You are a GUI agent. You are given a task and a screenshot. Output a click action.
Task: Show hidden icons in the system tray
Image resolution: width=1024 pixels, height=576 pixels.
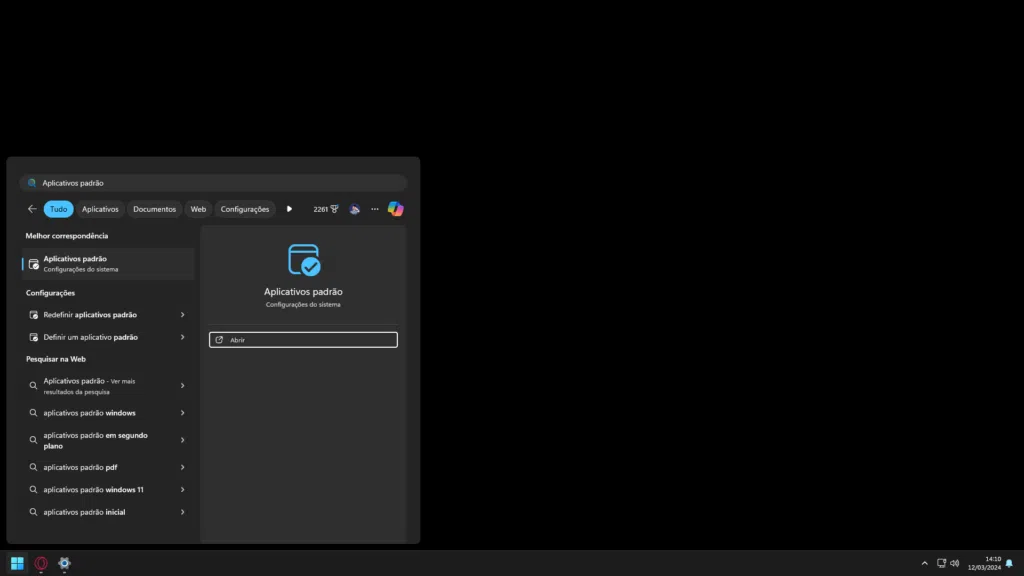[924, 563]
